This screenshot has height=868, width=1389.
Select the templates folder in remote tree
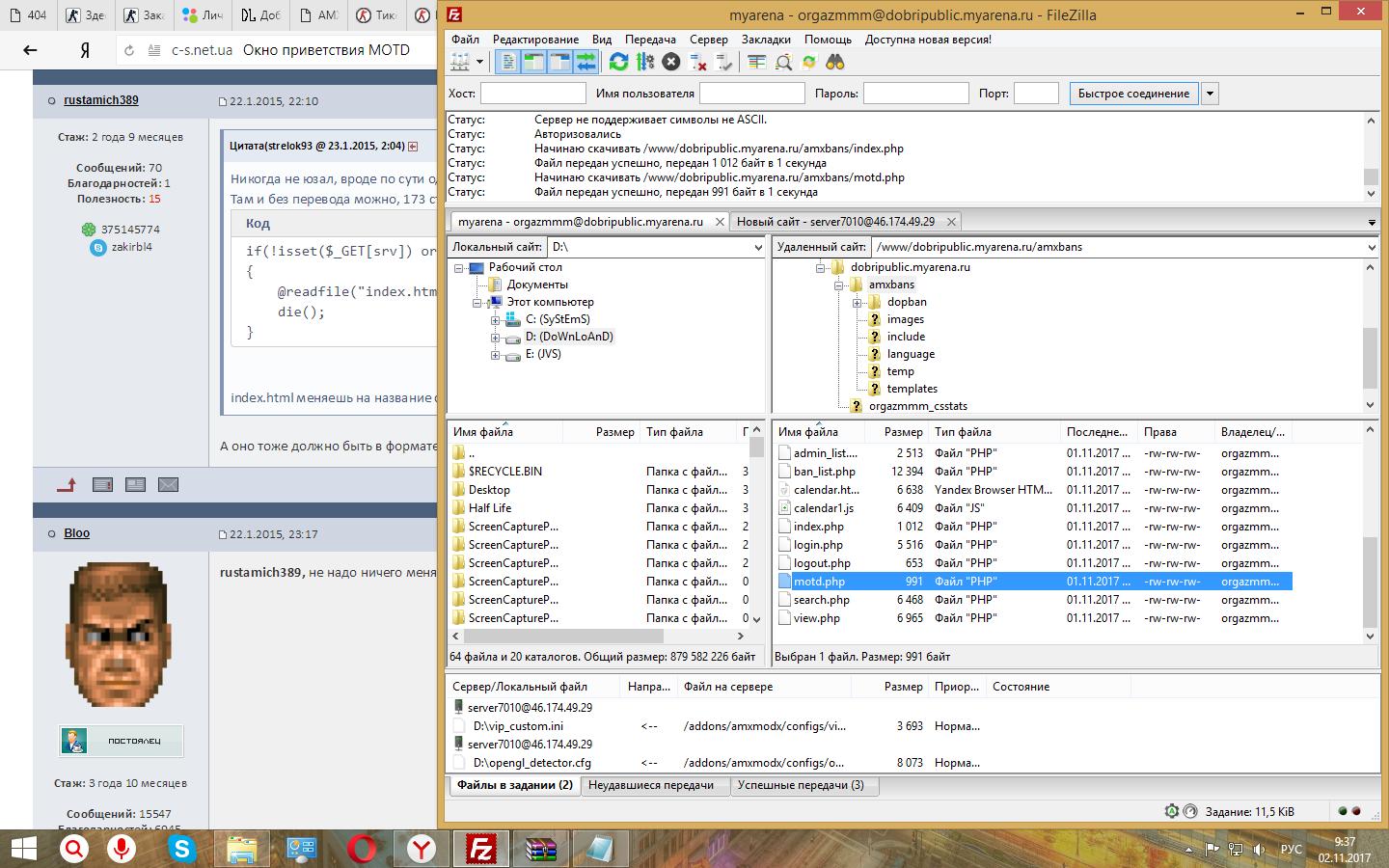912,389
